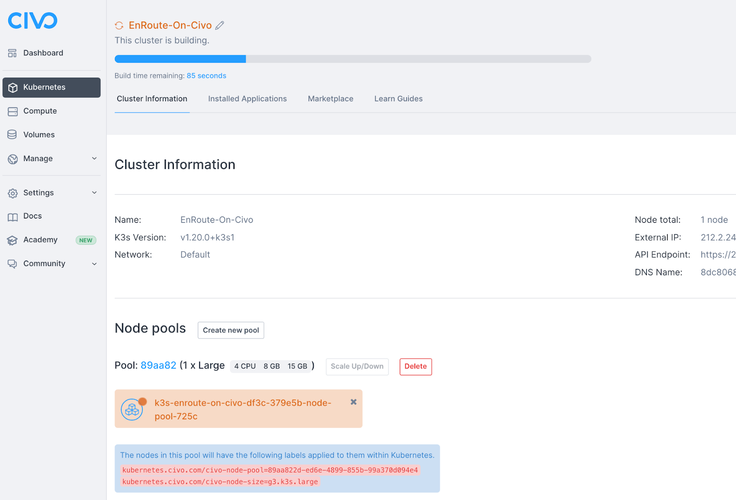Click the pencil icon to rename cluster
This screenshot has height=500, width=736.
point(220,25)
